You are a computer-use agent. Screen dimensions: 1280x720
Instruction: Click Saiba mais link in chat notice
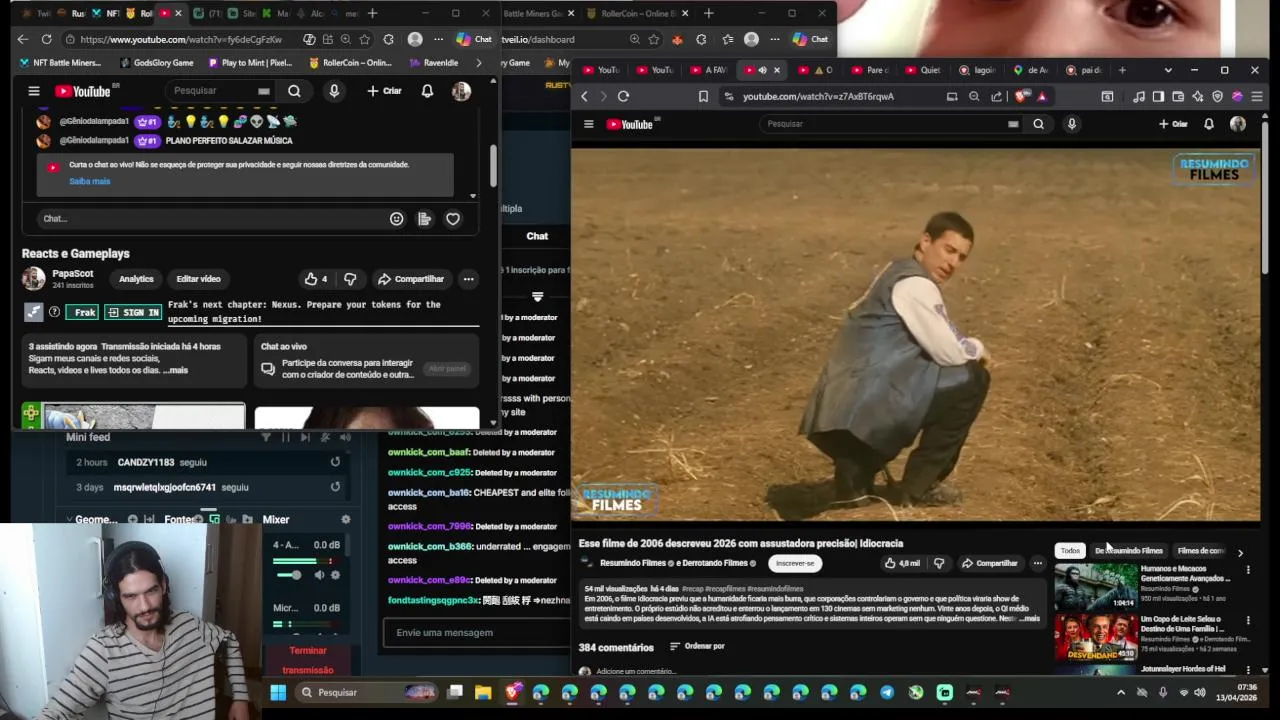[x=89, y=181]
